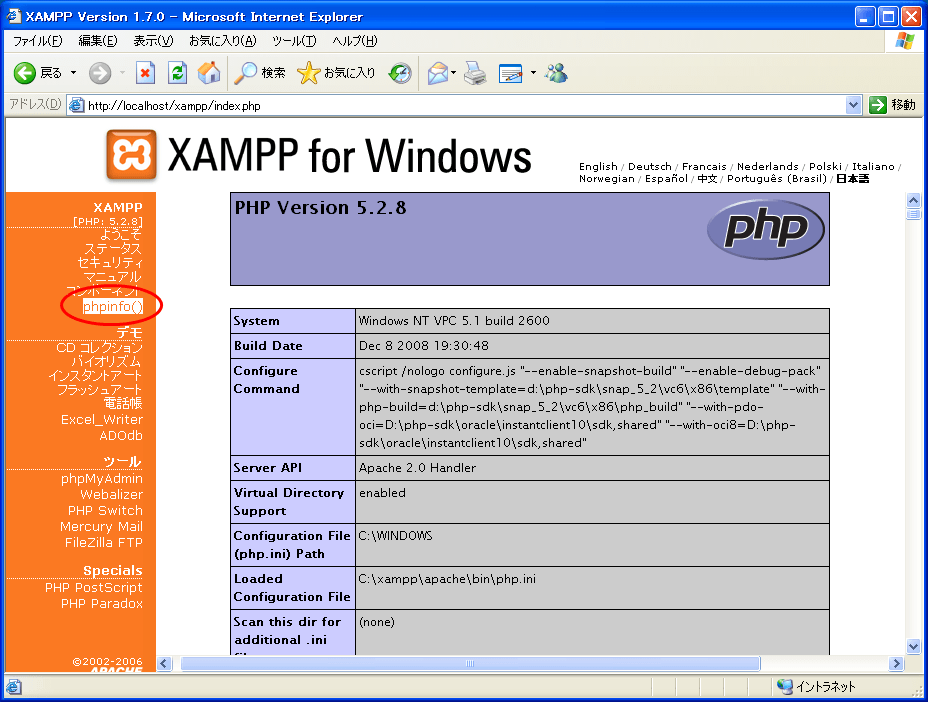Open the History toolbar icon
Viewport: 928px width, 702px height.
(x=400, y=73)
